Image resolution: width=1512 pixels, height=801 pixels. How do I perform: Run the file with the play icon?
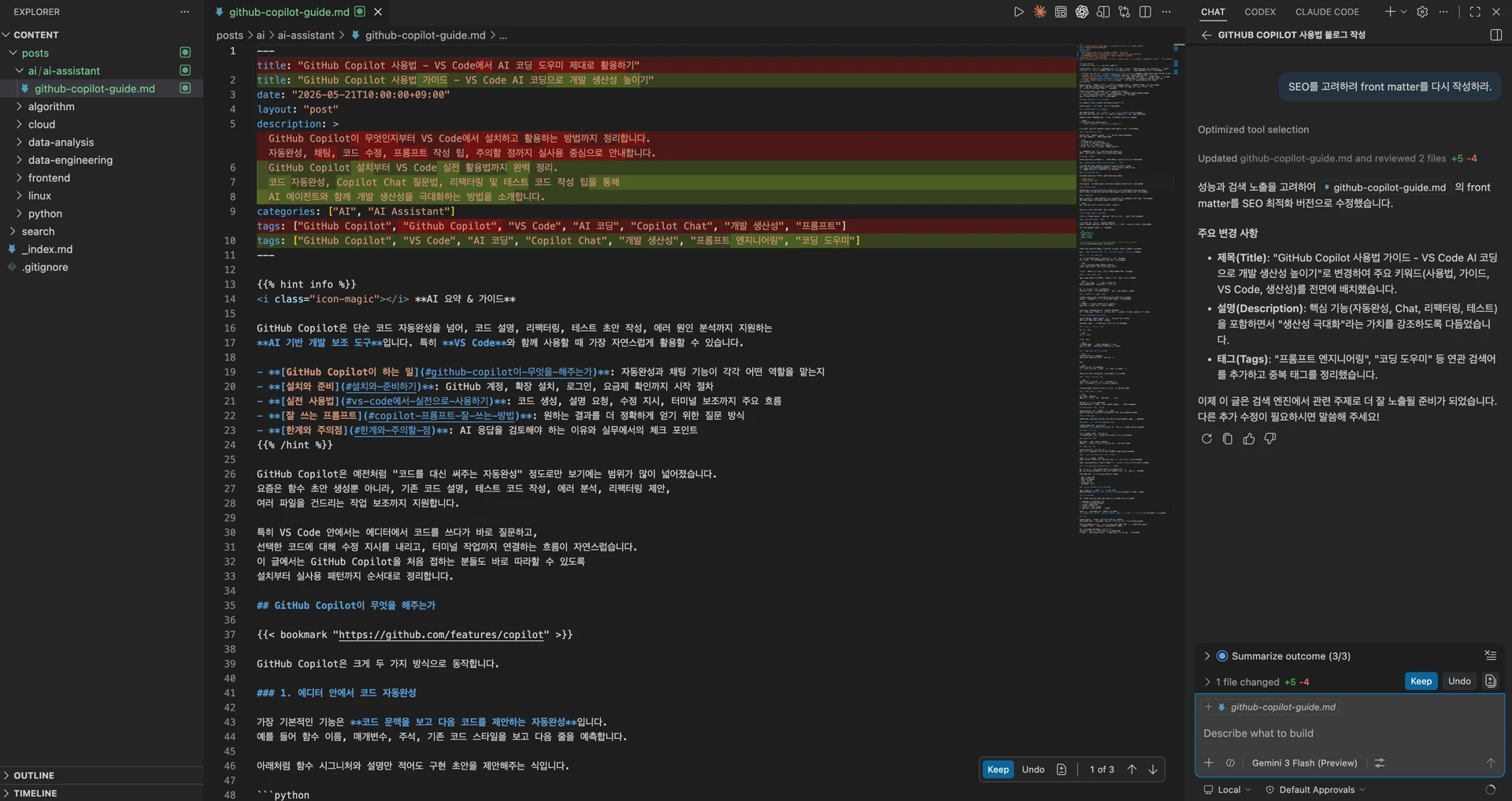[1018, 12]
